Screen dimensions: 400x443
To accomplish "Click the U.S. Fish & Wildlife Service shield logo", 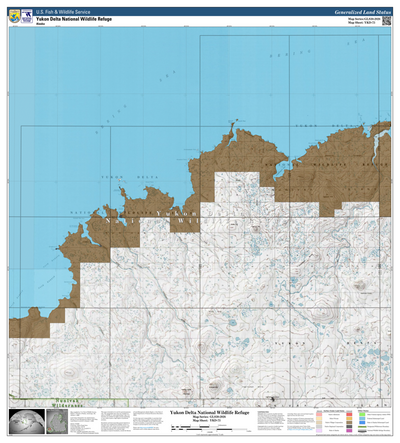I will (14, 16).
